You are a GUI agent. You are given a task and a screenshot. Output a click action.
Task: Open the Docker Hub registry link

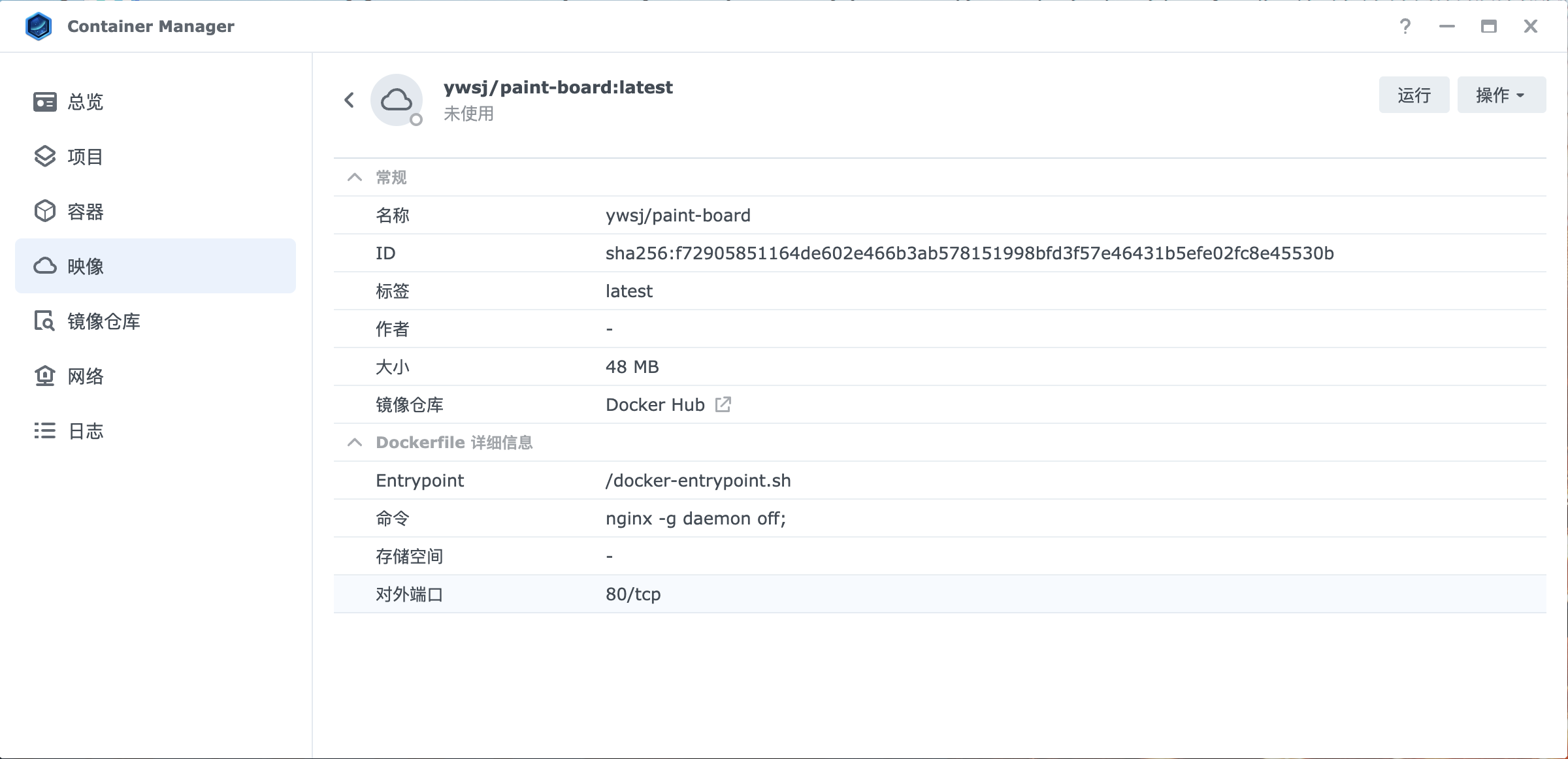tap(655, 405)
